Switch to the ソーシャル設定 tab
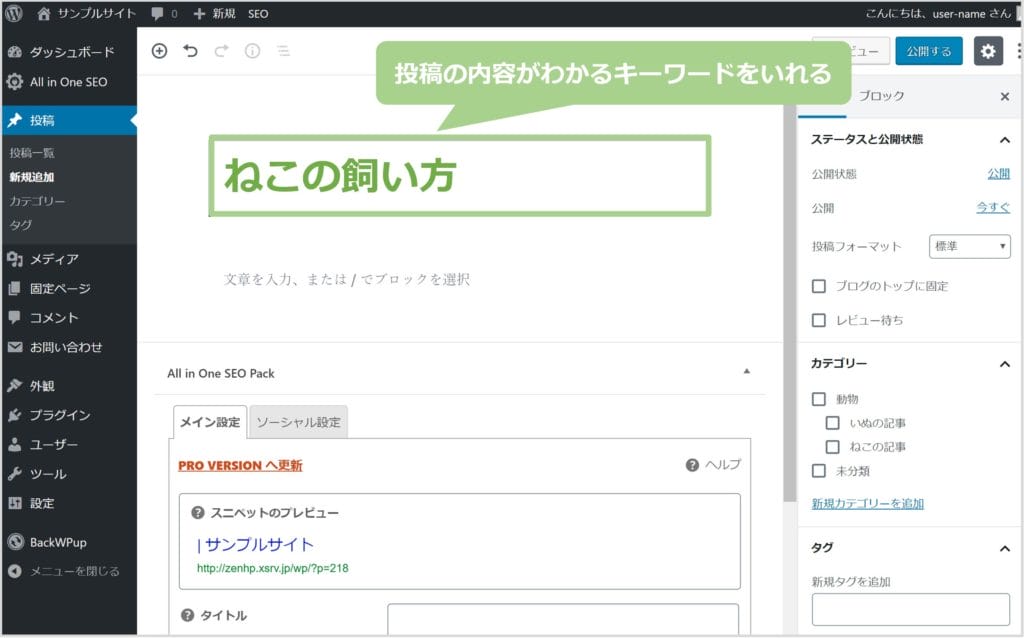The image size is (1024, 638). (298, 422)
